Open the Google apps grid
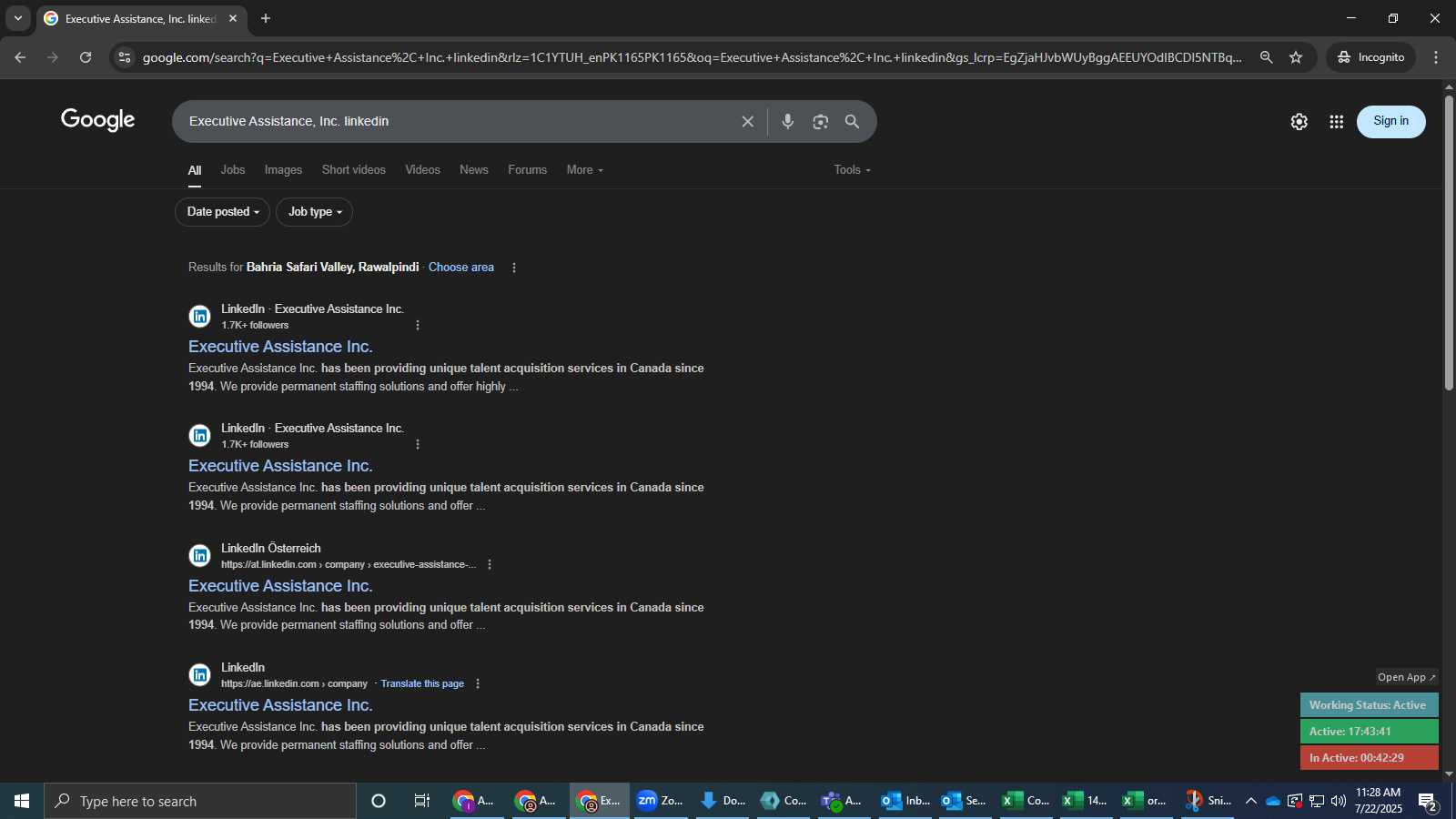 click(1336, 122)
